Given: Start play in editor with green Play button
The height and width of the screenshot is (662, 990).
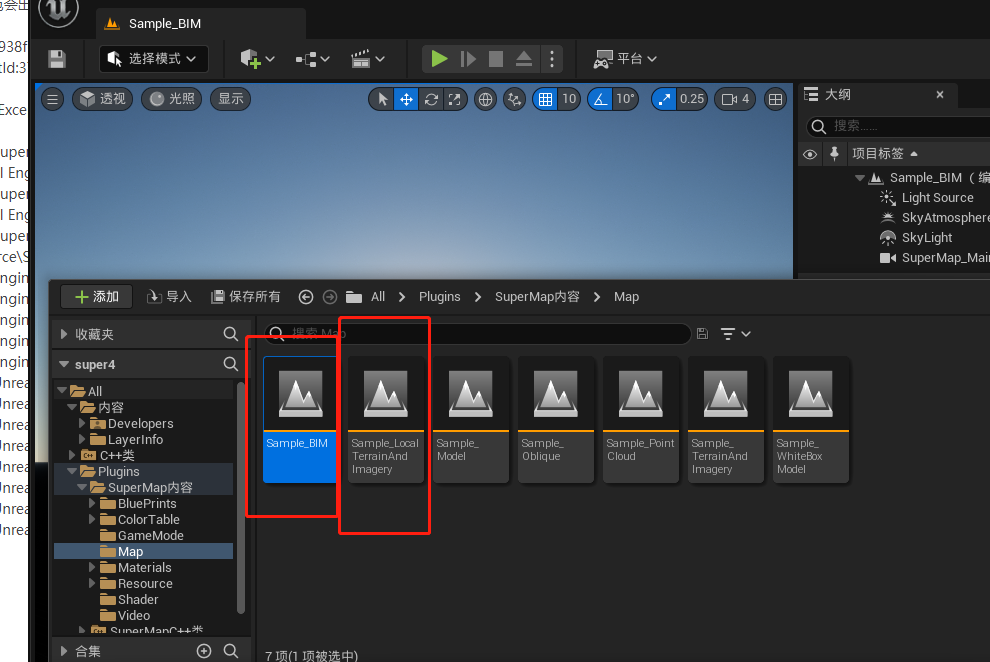Looking at the screenshot, I should 439,59.
